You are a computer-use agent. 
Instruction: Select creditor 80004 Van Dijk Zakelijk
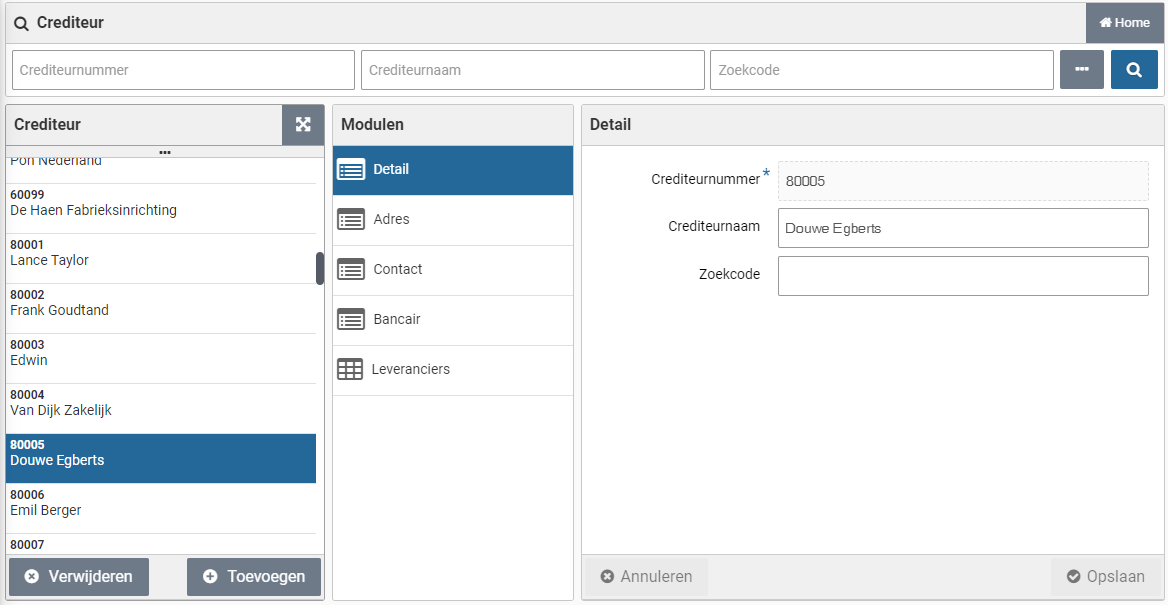(x=160, y=403)
